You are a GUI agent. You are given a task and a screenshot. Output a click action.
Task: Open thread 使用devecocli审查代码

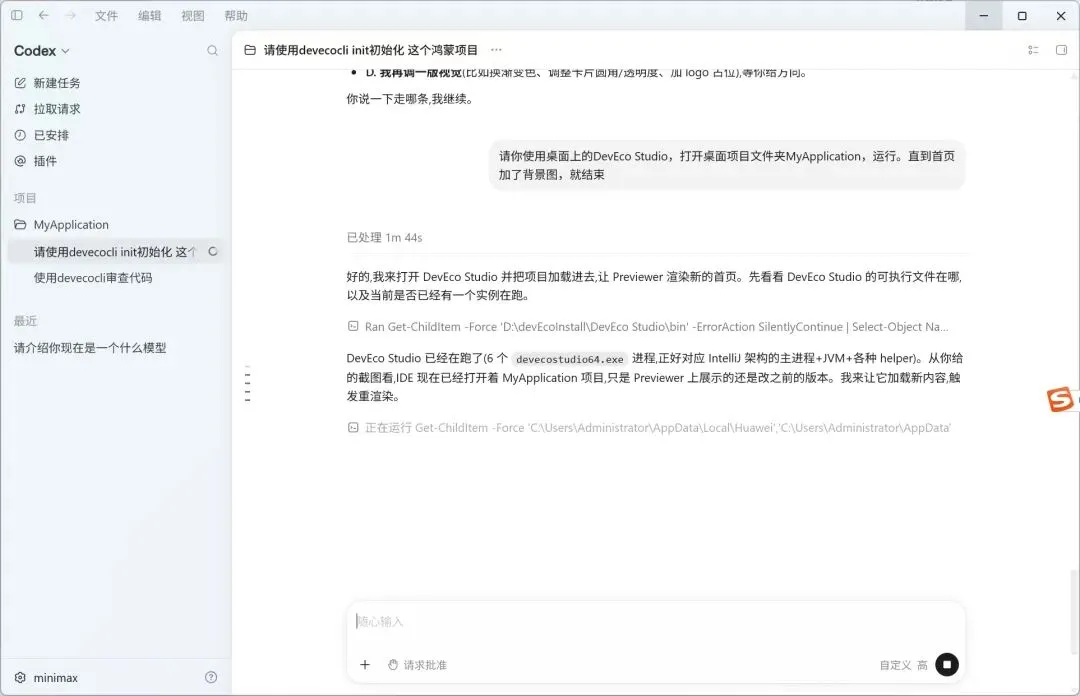93,278
